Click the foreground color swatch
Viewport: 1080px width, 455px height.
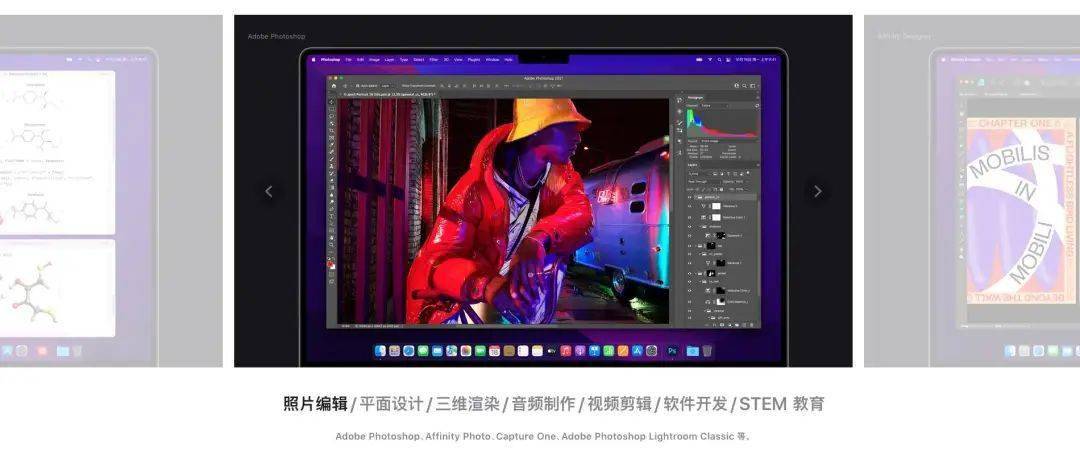click(330, 262)
